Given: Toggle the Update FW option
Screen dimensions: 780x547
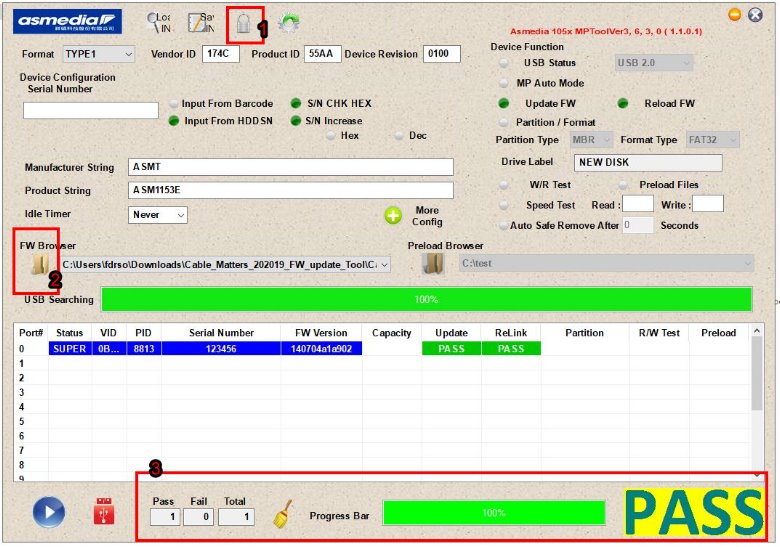Looking at the screenshot, I should coord(503,103).
